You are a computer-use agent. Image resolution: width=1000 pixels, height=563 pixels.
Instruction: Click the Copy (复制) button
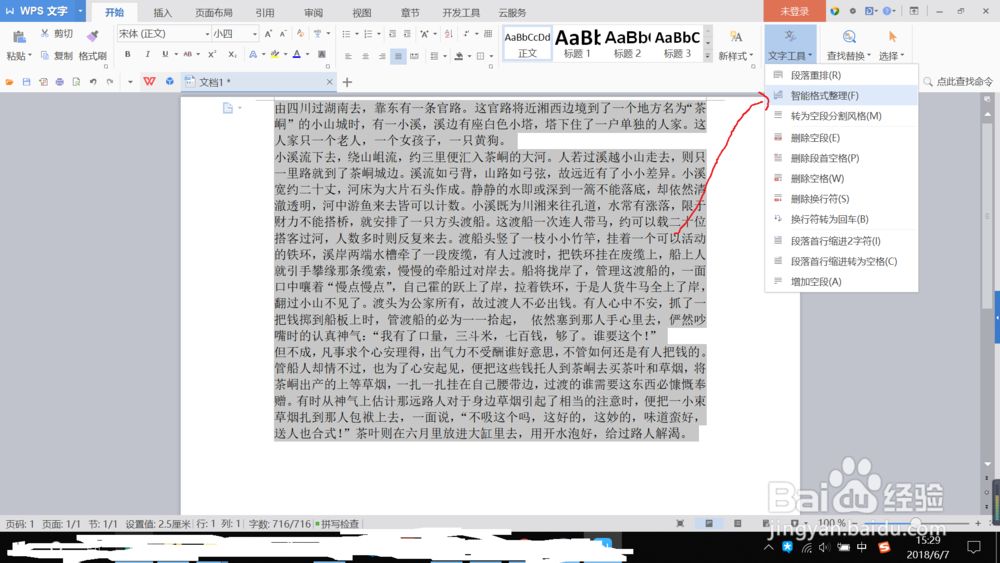pos(57,55)
